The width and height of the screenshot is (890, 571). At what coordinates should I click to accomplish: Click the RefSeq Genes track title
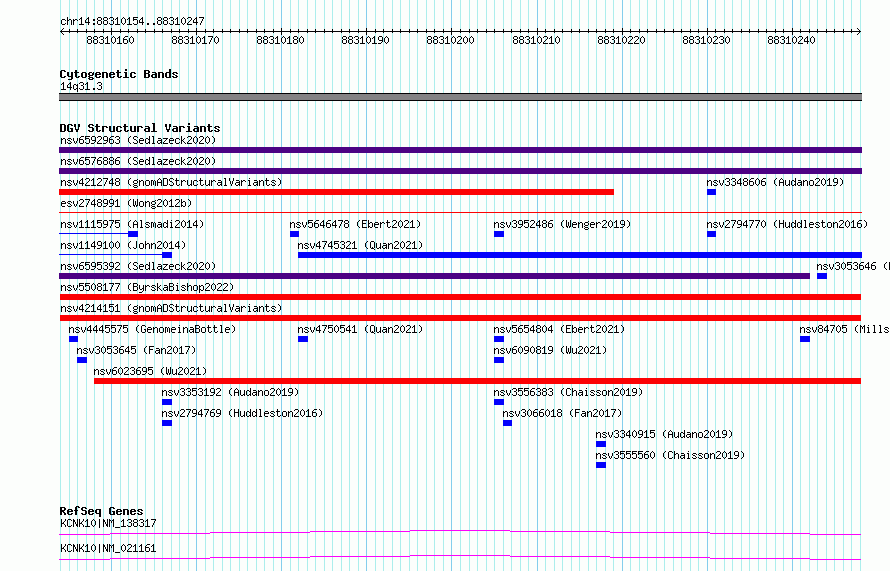point(101,511)
